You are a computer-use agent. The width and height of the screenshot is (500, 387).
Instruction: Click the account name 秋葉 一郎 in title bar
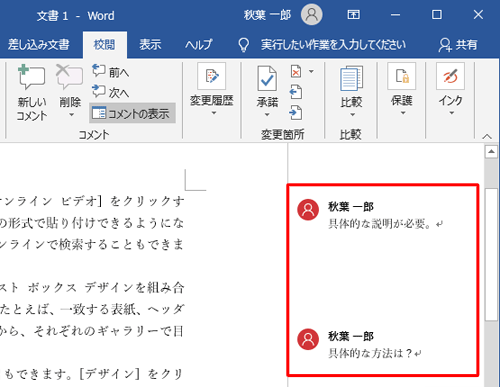(x=267, y=15)
